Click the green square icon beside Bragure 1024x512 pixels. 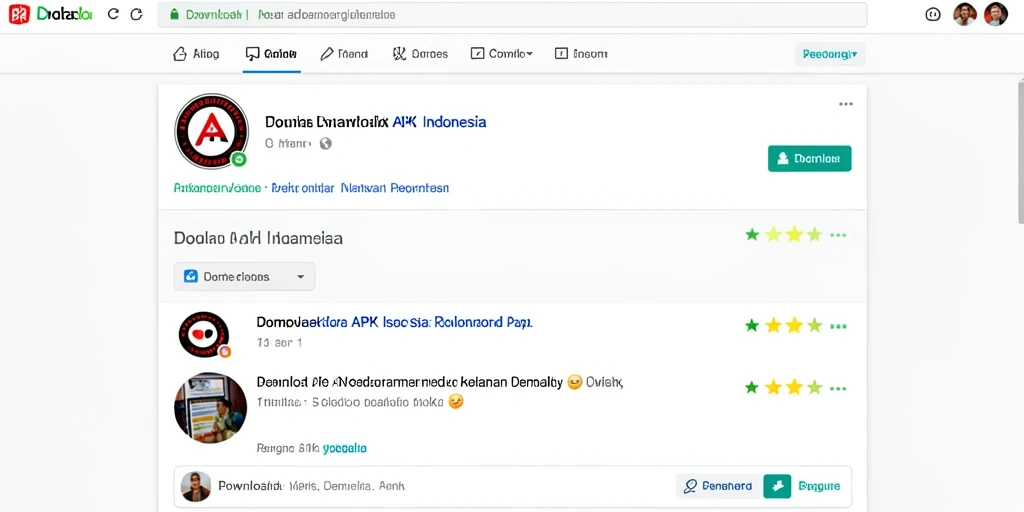coord(777,486)
